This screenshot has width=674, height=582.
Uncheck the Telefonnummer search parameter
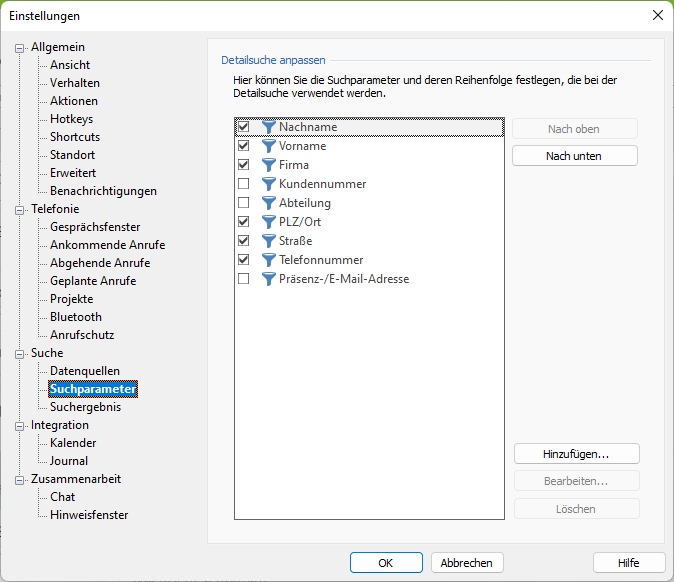(x=243, y=260)
